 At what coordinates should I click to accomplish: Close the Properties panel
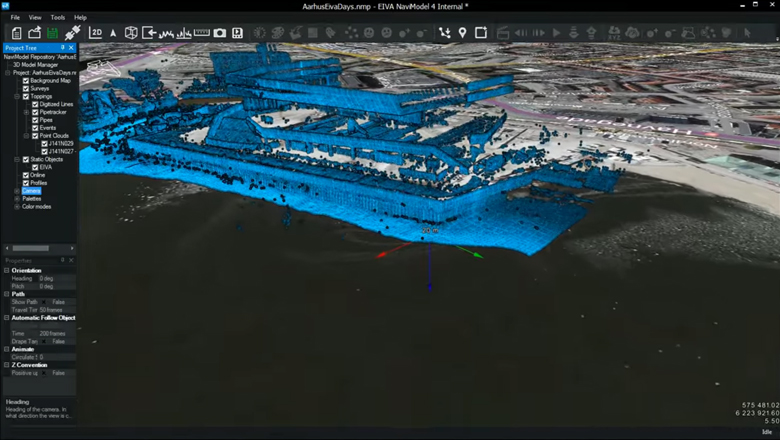point(71,260)
